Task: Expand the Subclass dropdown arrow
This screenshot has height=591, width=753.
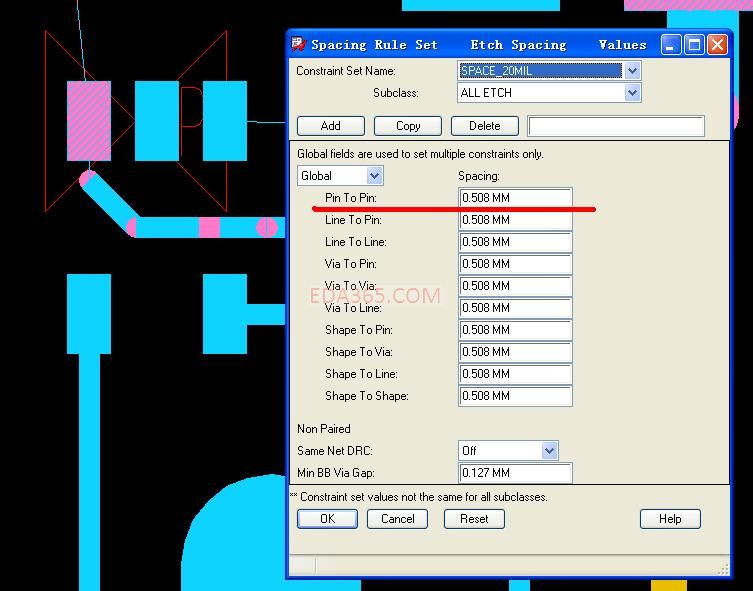Action: [632, 93]
